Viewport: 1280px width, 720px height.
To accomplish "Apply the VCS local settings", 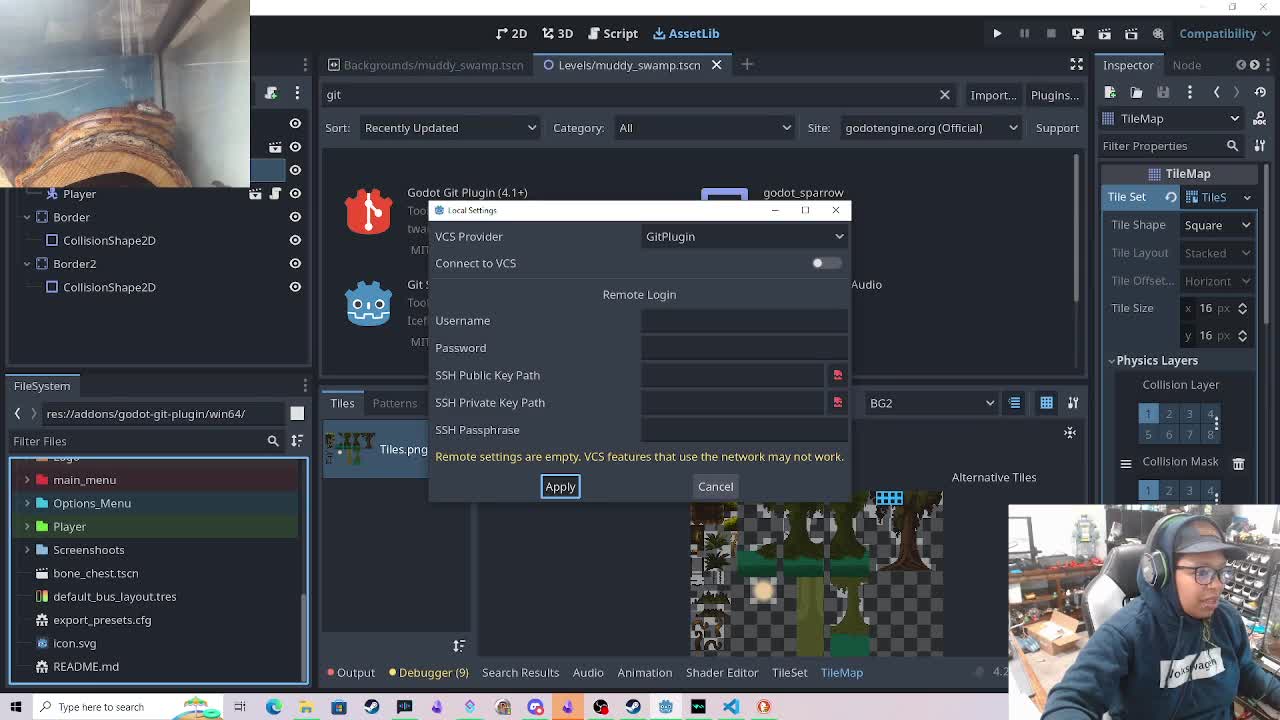I will pos(560,486).
